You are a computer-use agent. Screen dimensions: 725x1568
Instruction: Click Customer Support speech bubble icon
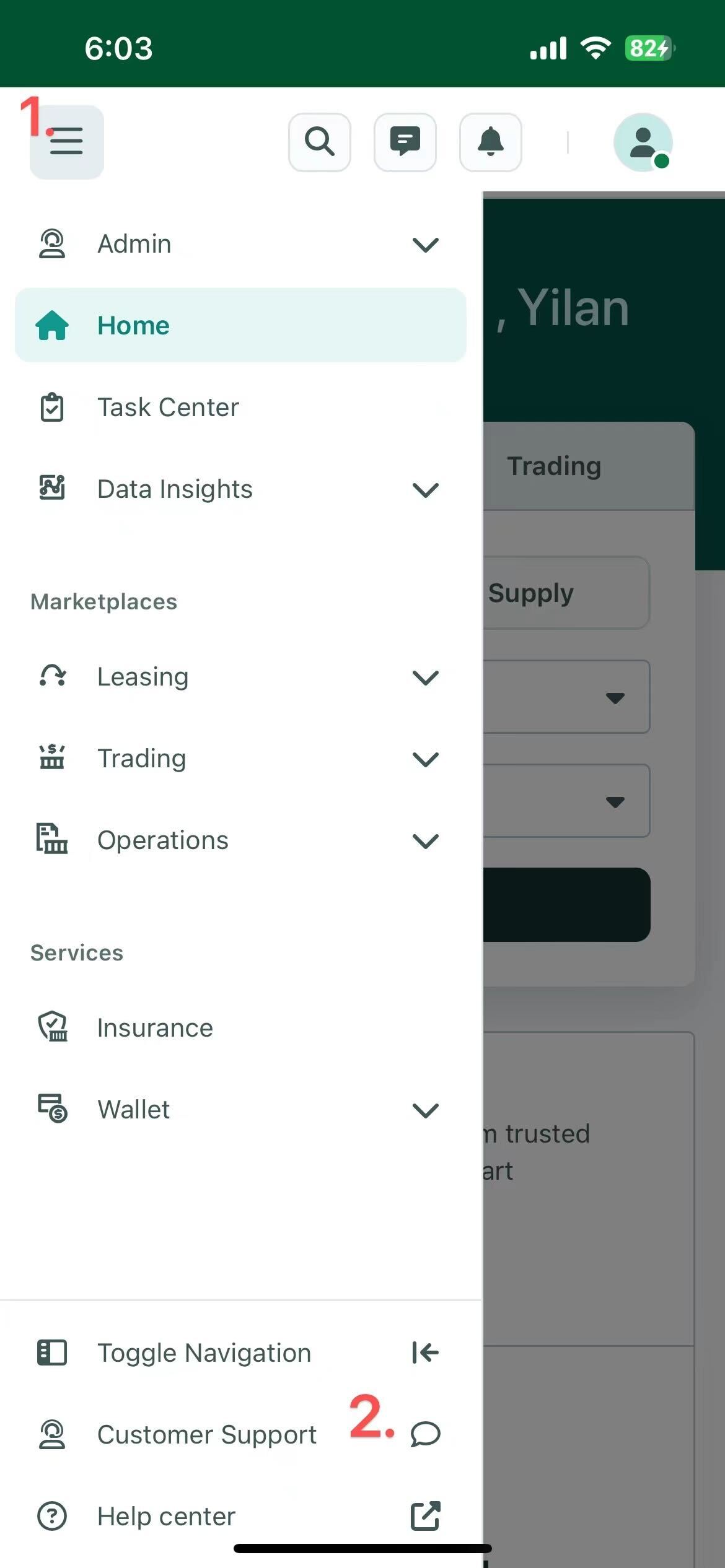(x=426, y=1434)
